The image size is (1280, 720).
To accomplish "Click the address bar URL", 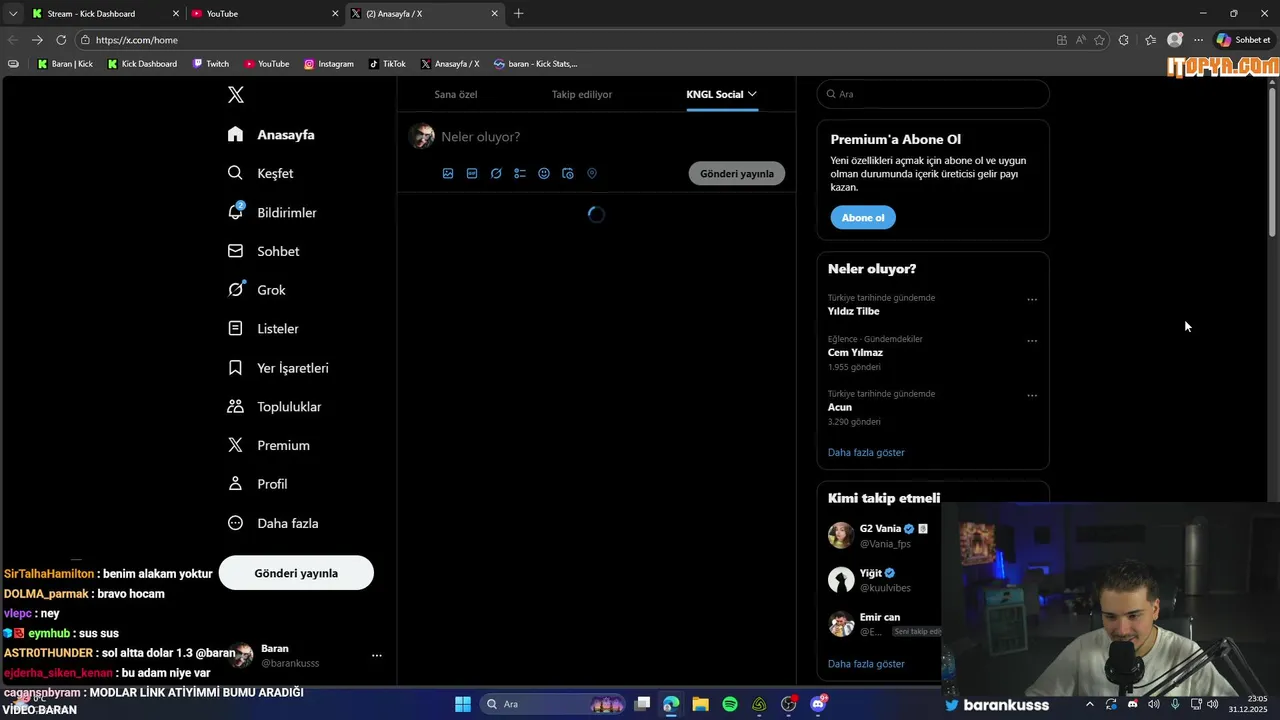I will click(137, 40).
